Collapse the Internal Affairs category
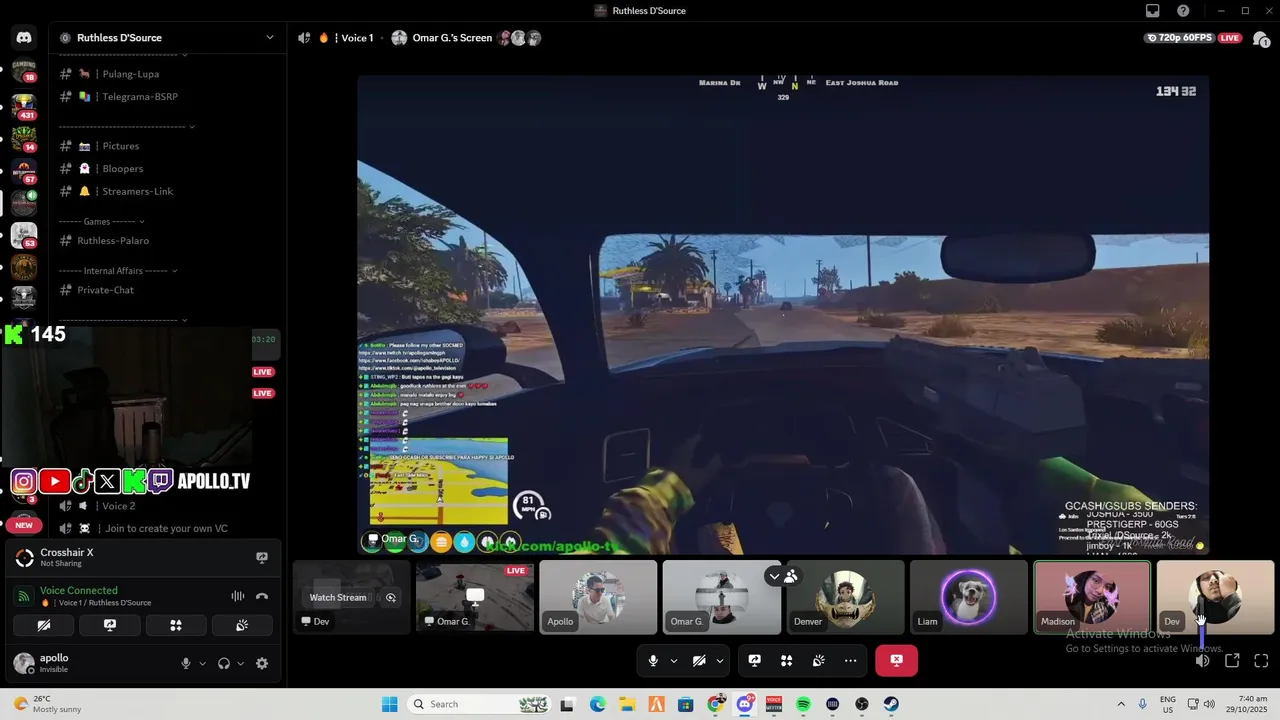This screenshot has width=1280, height=720. (118, 270)
